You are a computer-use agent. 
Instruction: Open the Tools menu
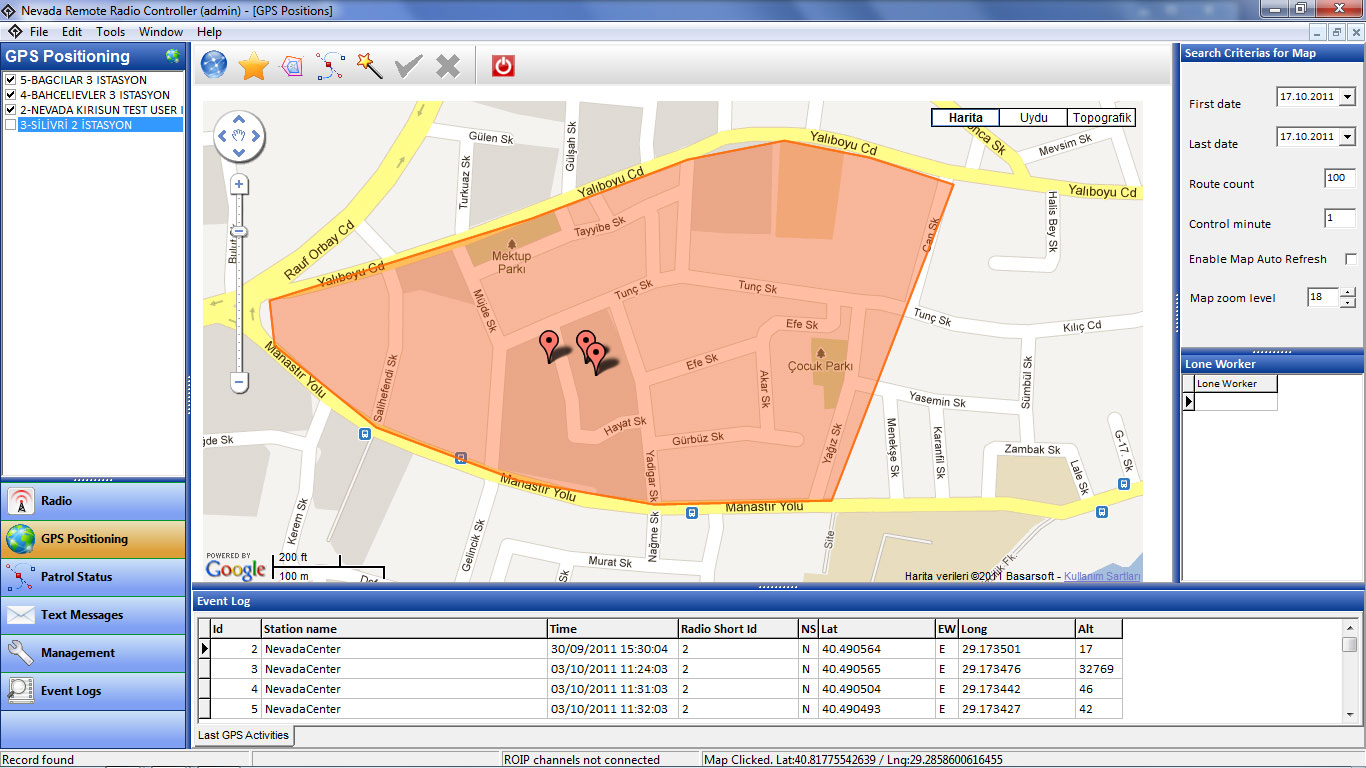tap(110, 32)
